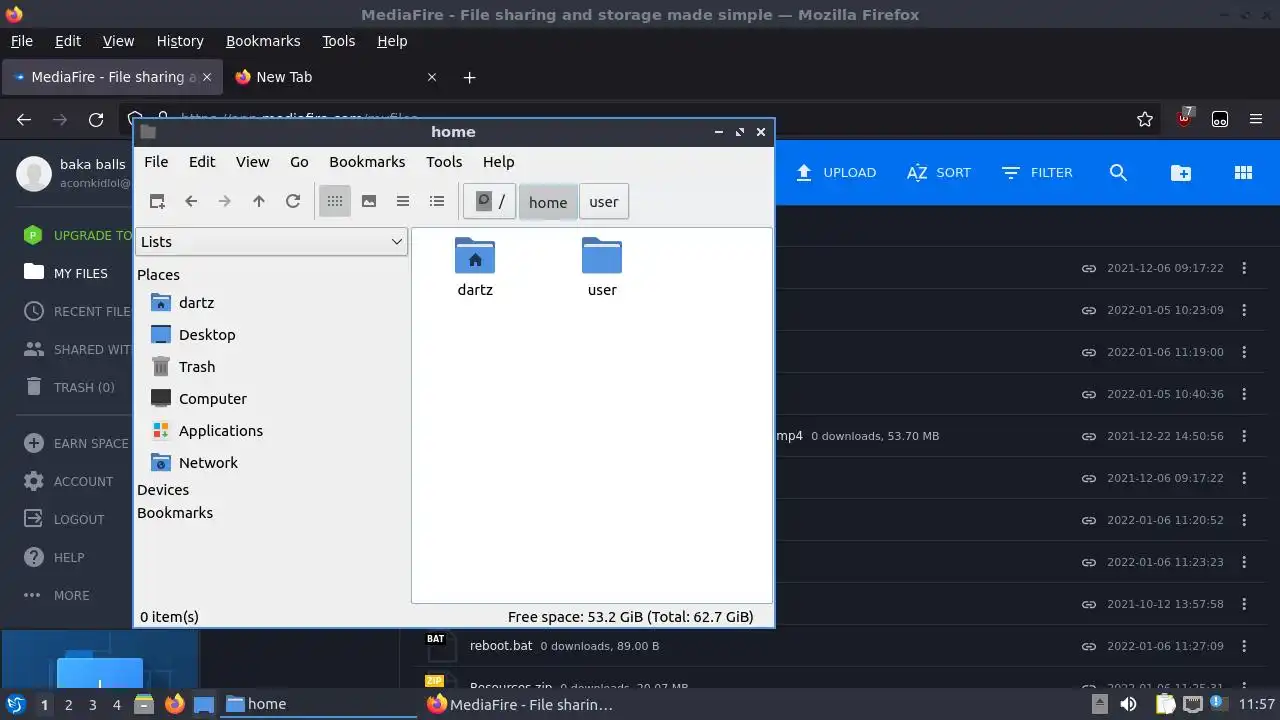Switch to thumbnail view mode
1280x720 pixels.
pos(369,201)
